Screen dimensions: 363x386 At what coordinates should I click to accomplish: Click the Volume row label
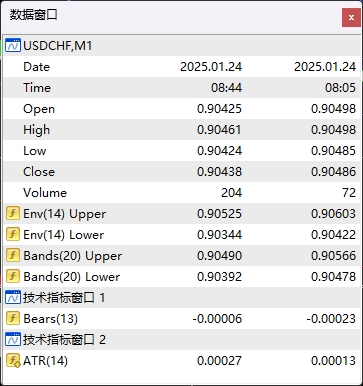45,193
